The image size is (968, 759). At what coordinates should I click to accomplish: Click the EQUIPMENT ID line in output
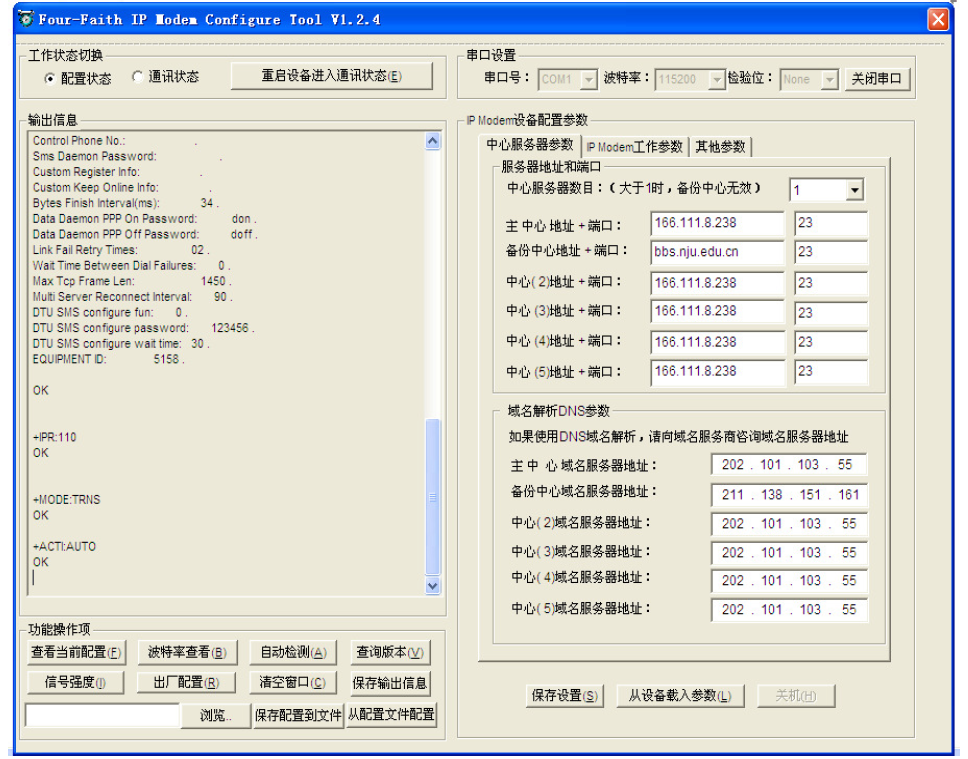[109, 359]
